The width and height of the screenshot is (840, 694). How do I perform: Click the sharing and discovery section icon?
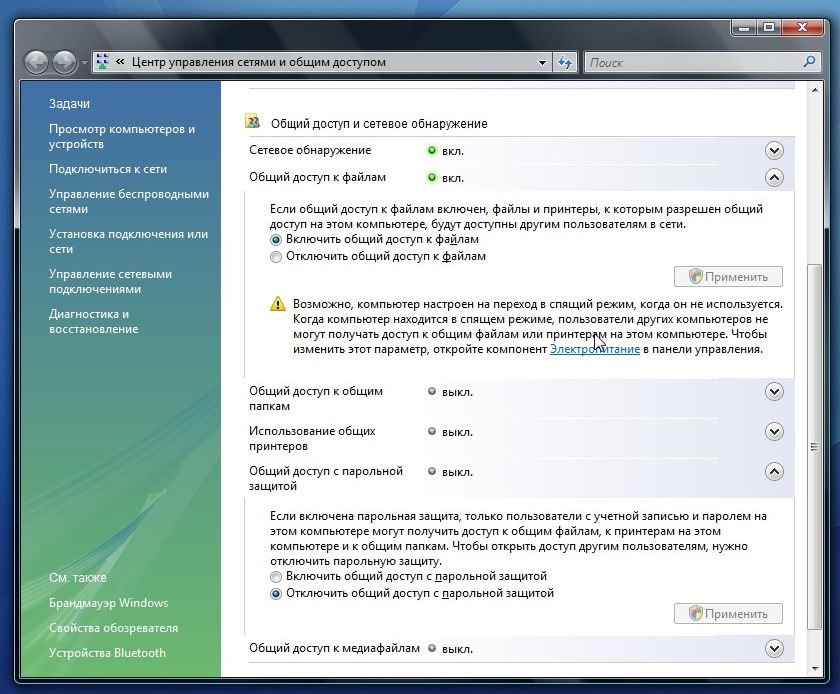pyautogui.click(x=253, y=122)
